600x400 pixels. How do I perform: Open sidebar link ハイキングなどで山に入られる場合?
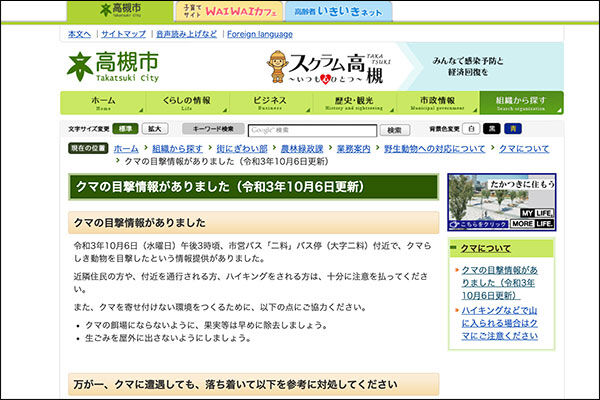pos(499,323)
